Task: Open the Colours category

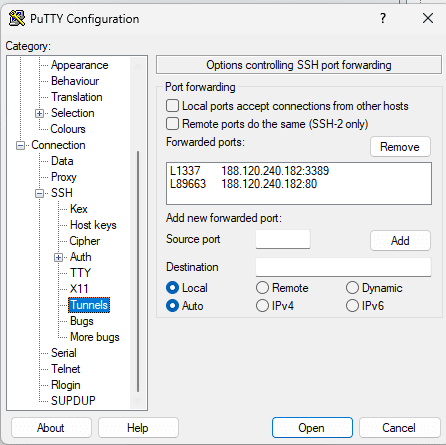Action: (68, 129)
